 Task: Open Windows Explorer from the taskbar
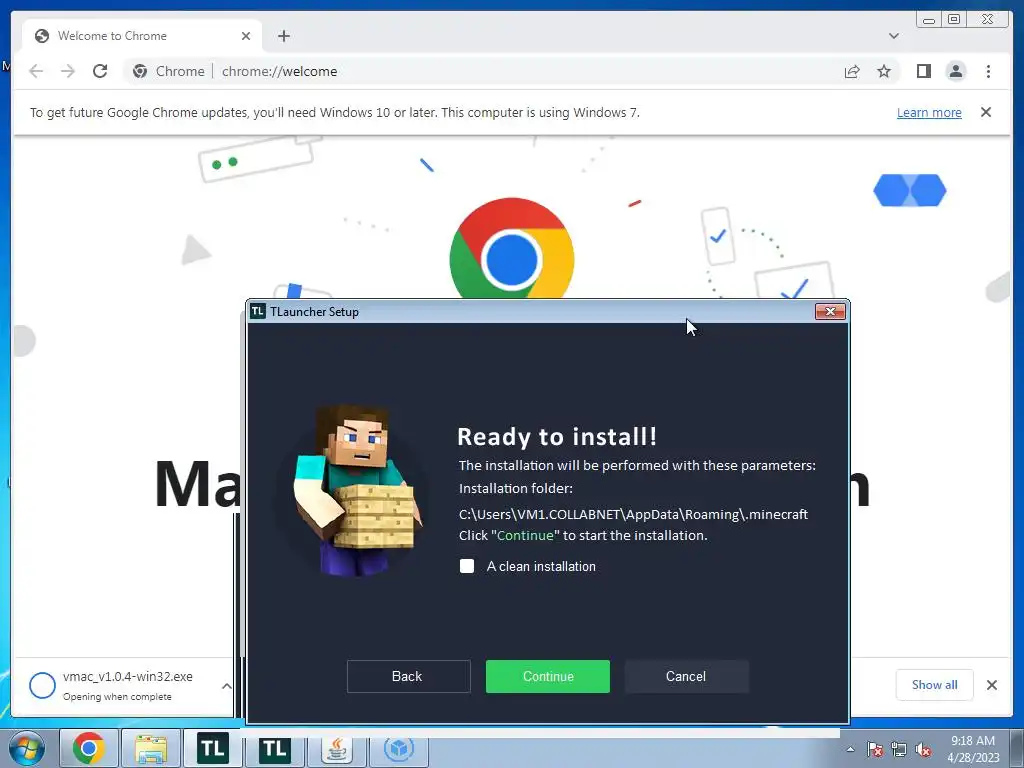pyautogui.click(x=151, y=748)
